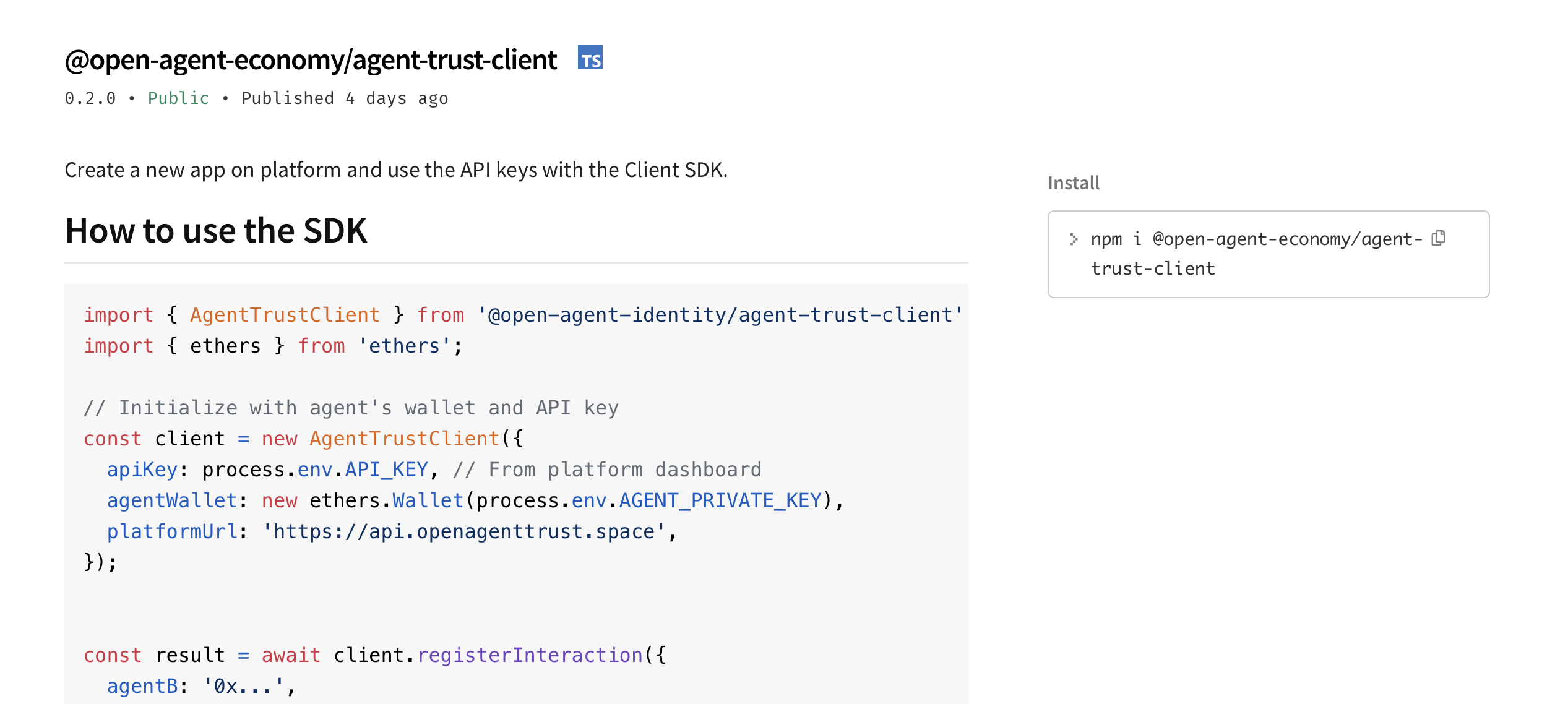Click the clipboard icon inside the Install panel
The image size is (1568, 704).
coord(1439,238)
